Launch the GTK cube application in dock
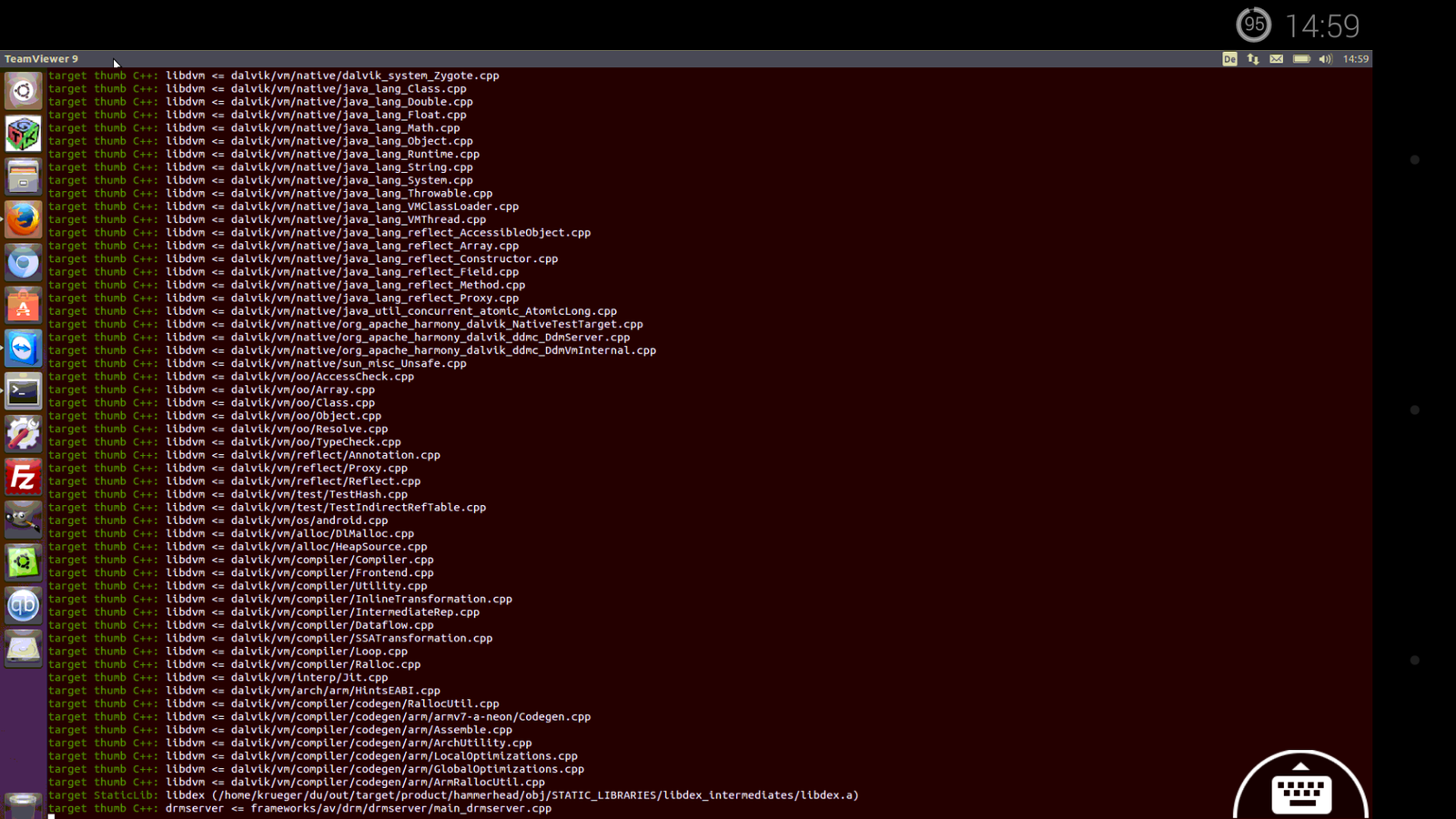This screenshot has width=1456, height=819. tap(24, 134)
